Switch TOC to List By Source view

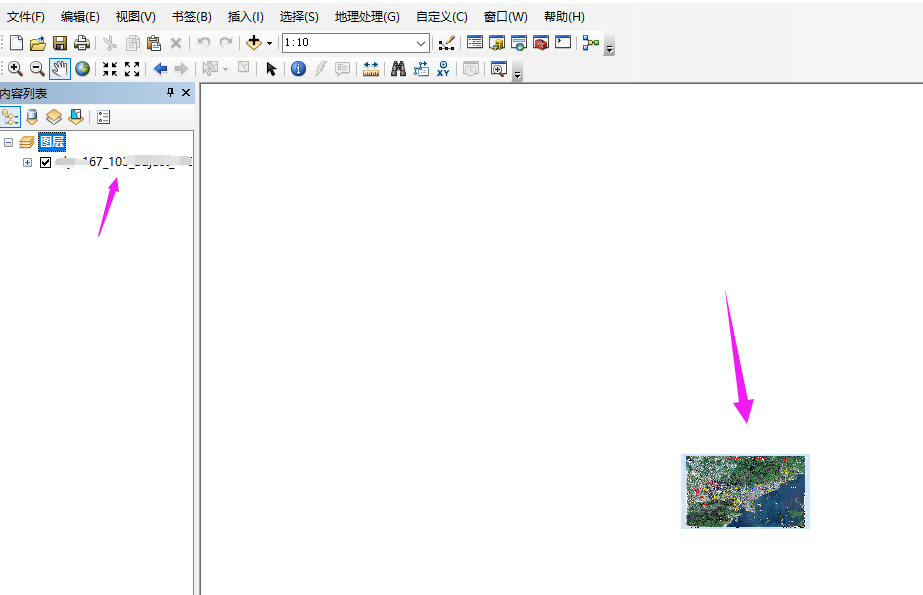point(30,117)
